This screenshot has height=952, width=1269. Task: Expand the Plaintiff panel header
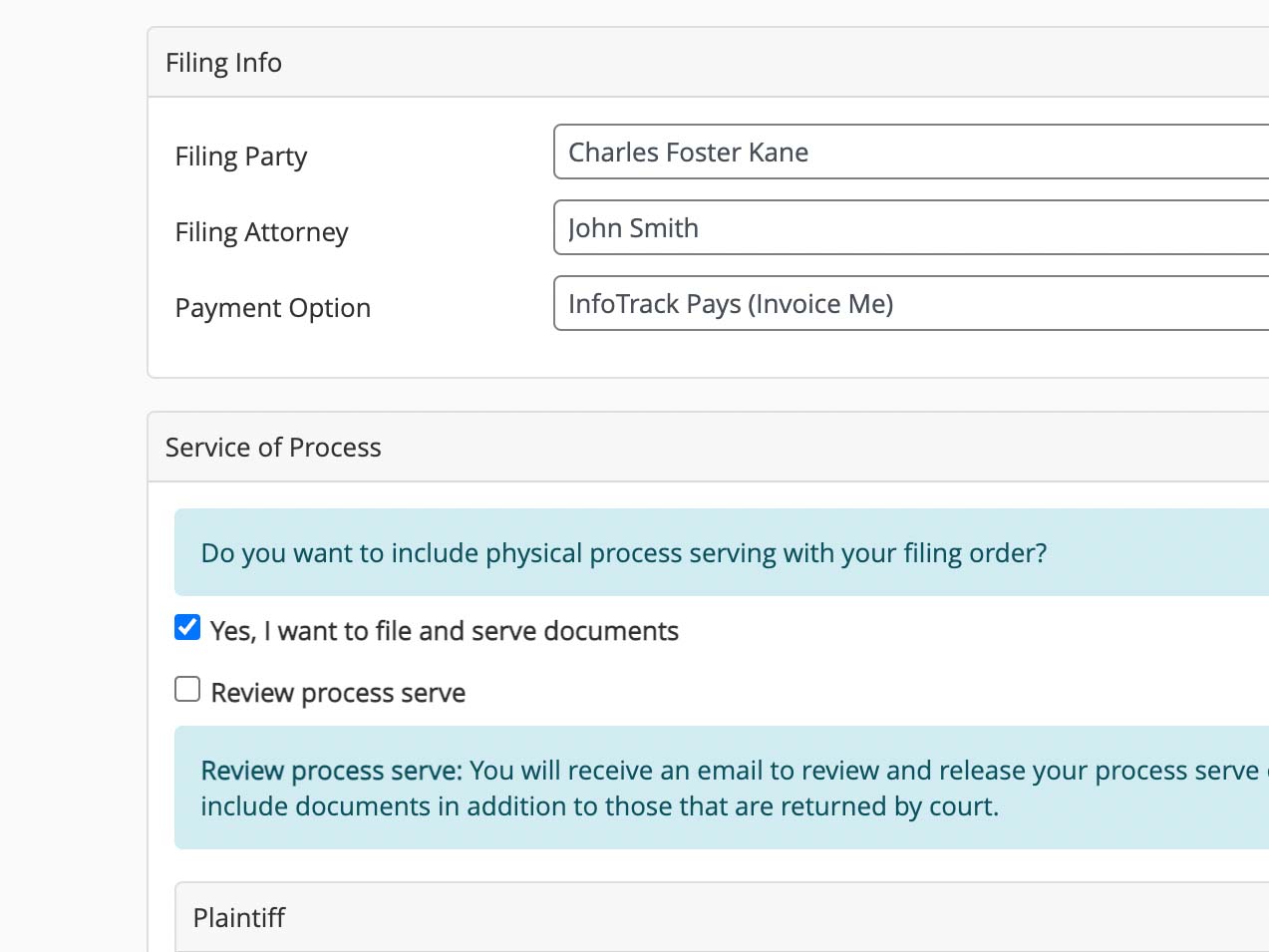pos(239,917)
